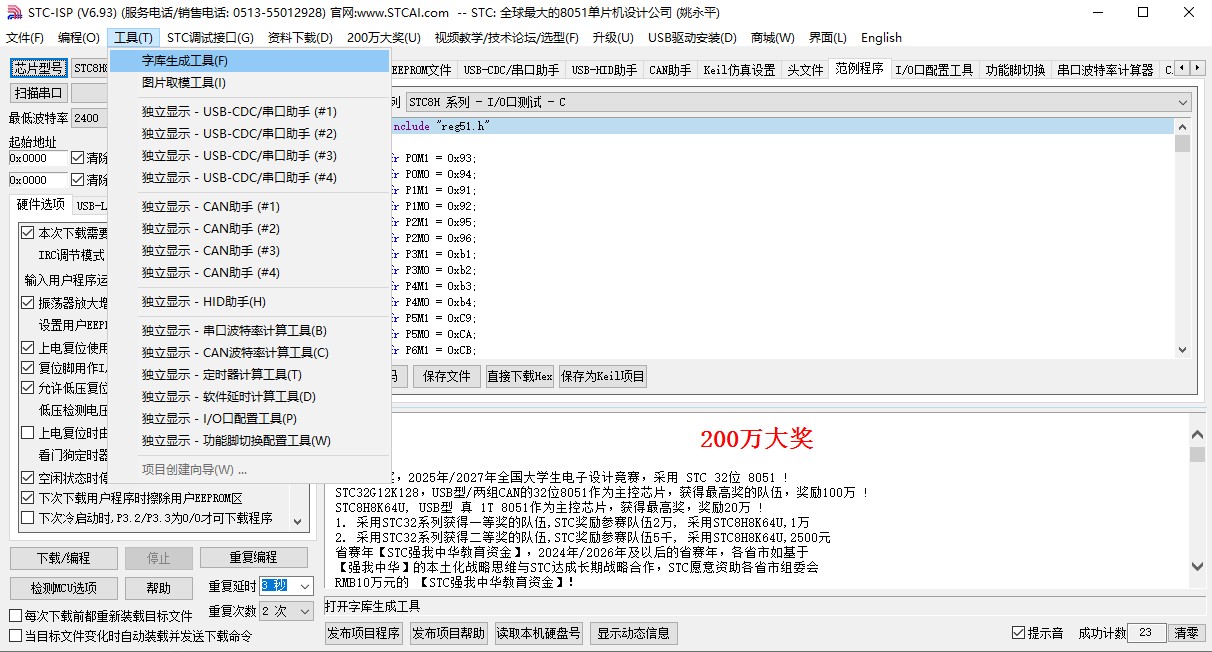Open the 升级(U) menu
This screenshot has width=1212, height=652.
tap(613, 38)
